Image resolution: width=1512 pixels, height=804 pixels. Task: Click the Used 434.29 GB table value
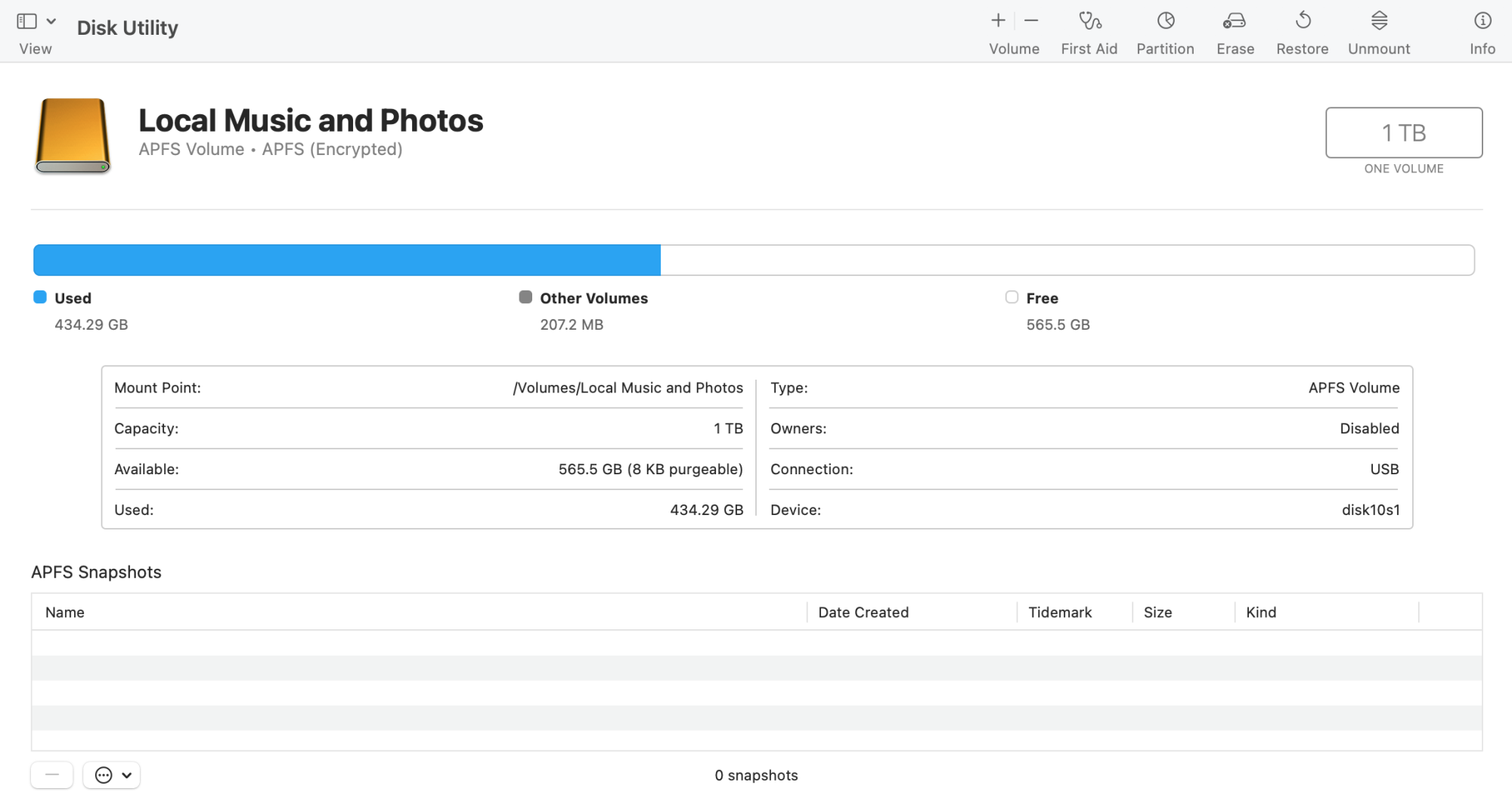(x=706, y=510)
